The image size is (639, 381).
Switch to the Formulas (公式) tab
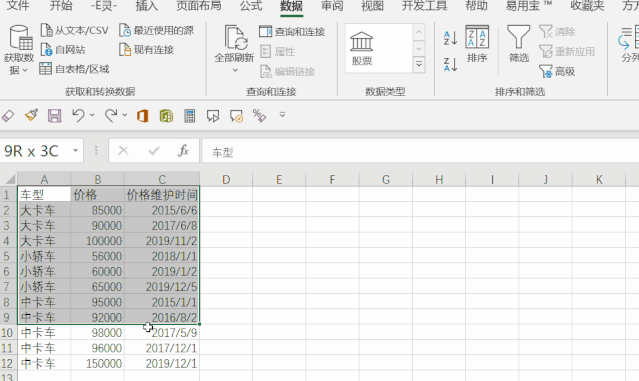coord(251,6)
